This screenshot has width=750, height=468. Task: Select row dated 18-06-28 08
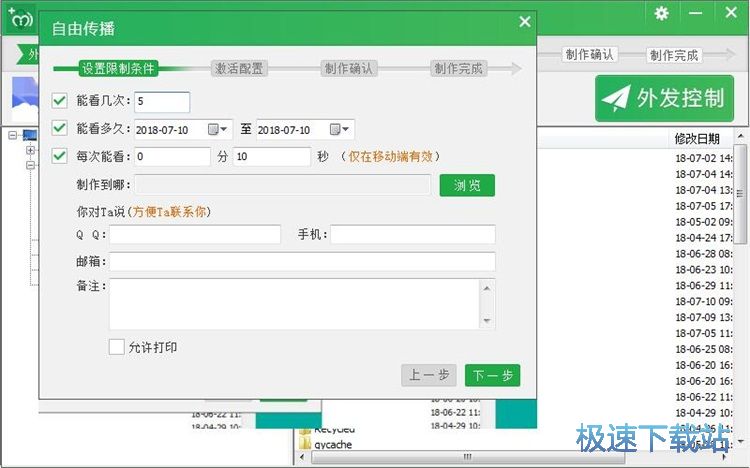coord(703,254)
